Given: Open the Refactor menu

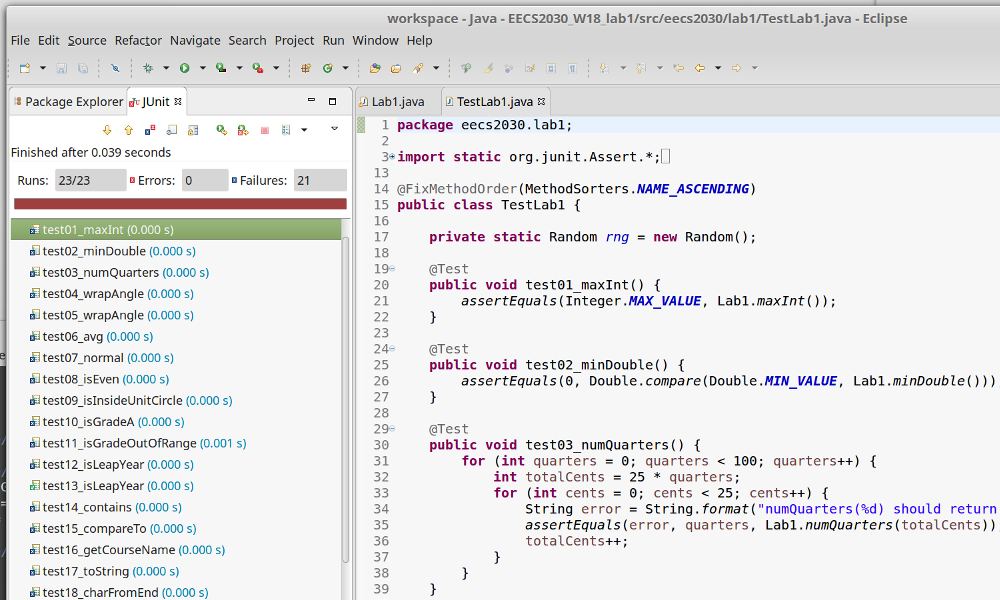Looking at the screenshot, I should [138, 40].
